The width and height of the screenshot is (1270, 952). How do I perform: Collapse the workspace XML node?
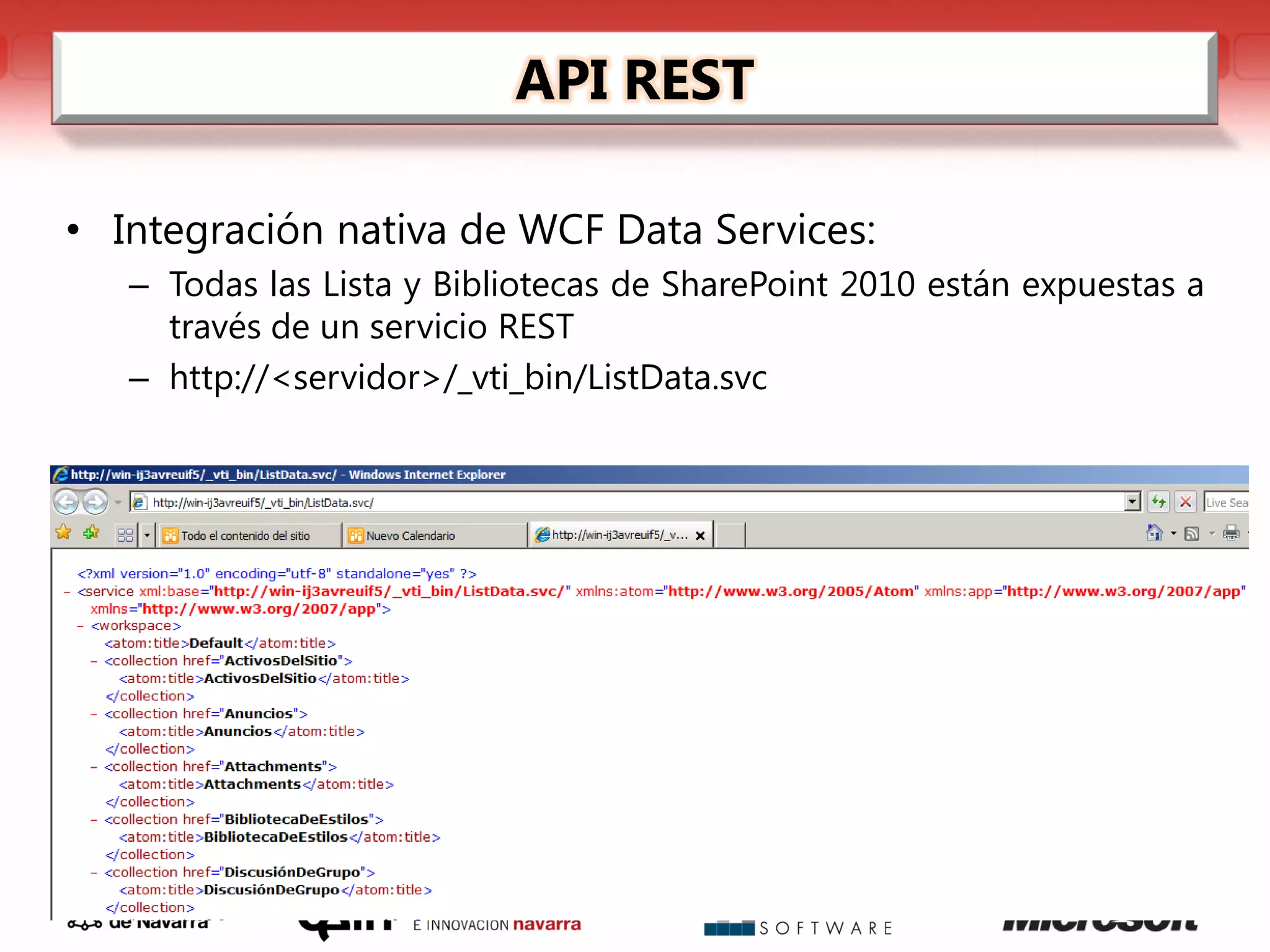[80, 627]
